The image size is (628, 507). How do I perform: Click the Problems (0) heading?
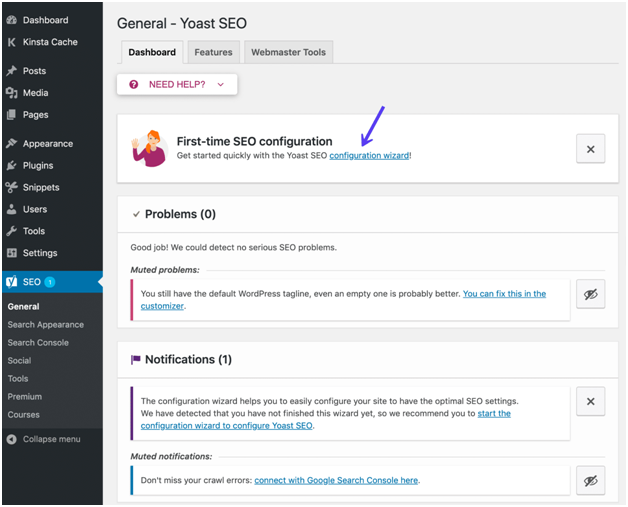(x=180, y=214)
